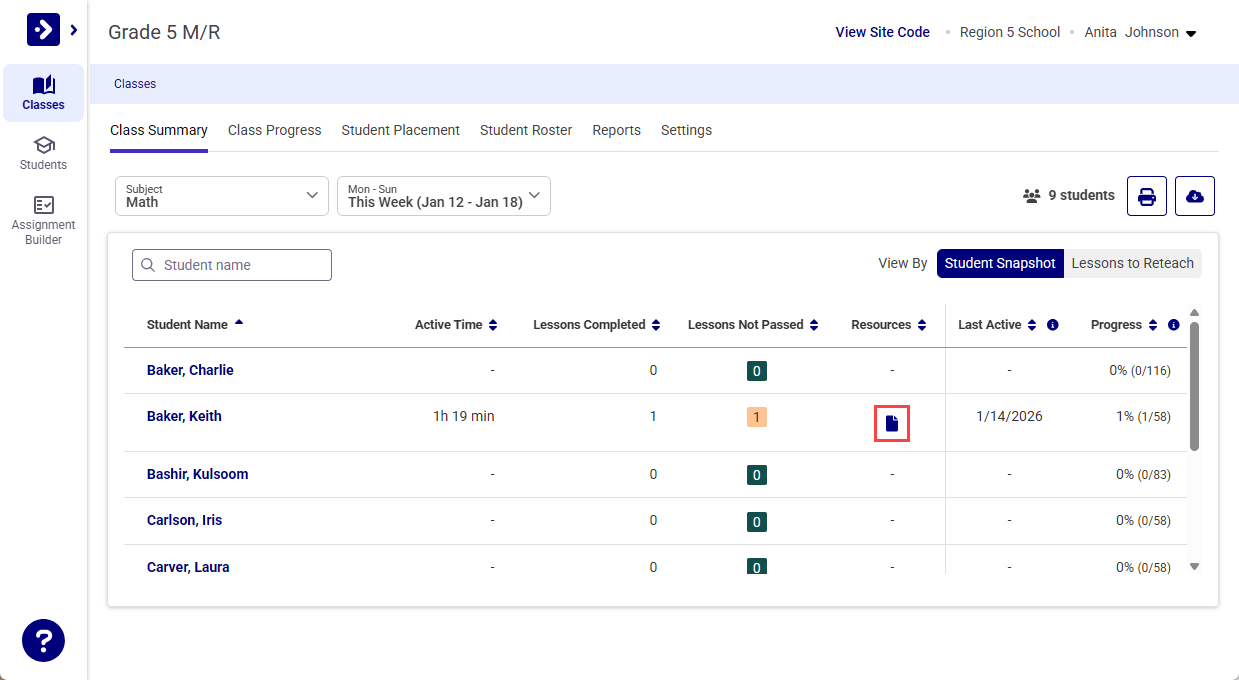Screen dimensions: 1239x680
Task: Click the info icon beside Progress
Action: pyautogui.click(x=1173, y=325)
